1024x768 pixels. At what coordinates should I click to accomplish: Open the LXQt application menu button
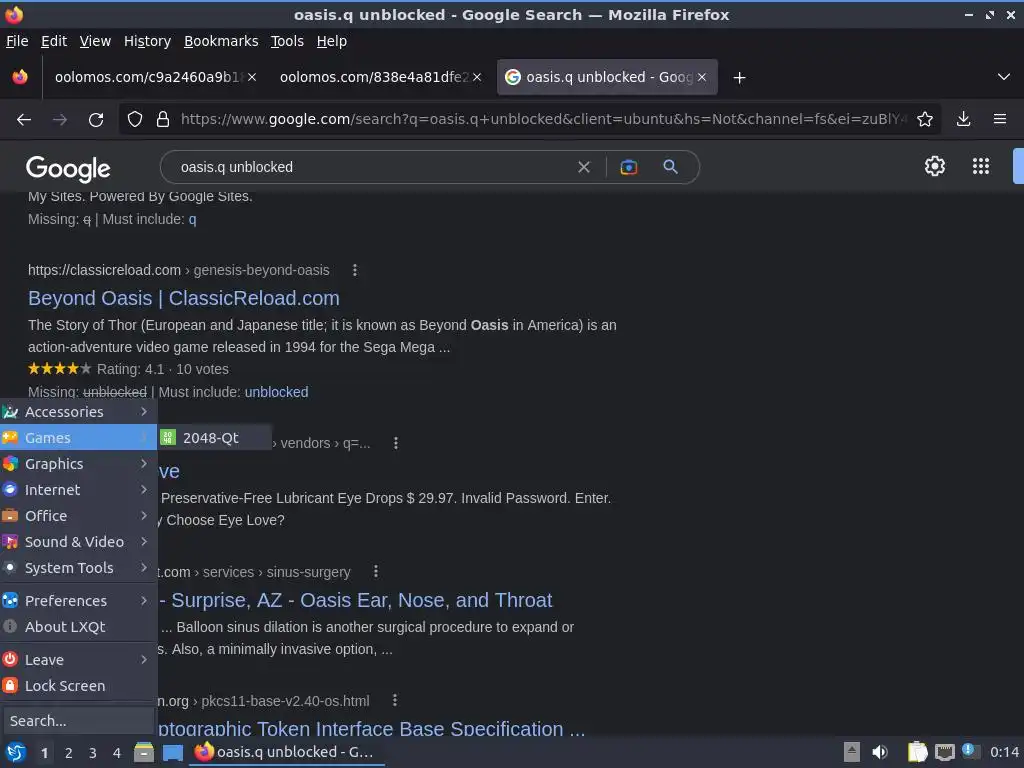click(x=15, y=752)
